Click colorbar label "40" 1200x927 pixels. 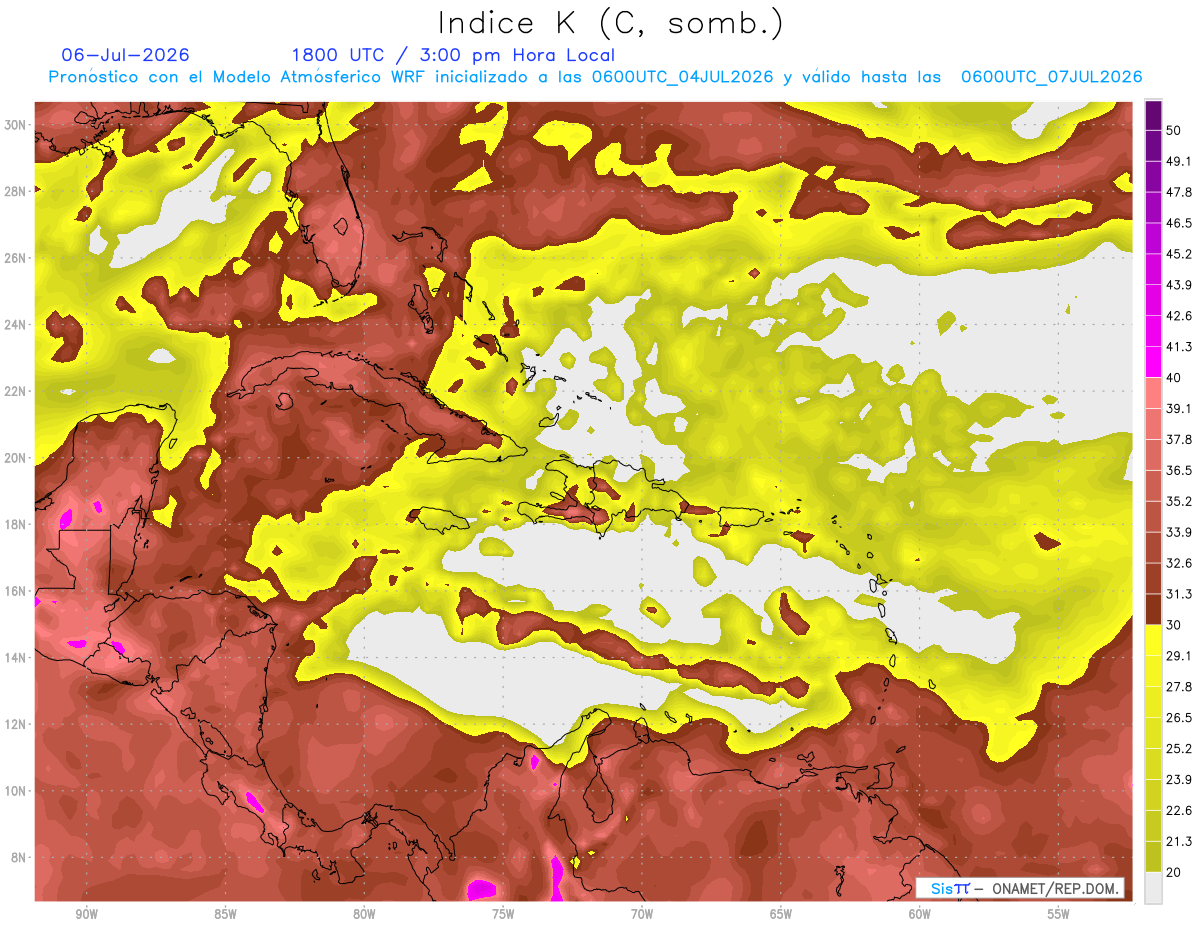[1175, 378]
